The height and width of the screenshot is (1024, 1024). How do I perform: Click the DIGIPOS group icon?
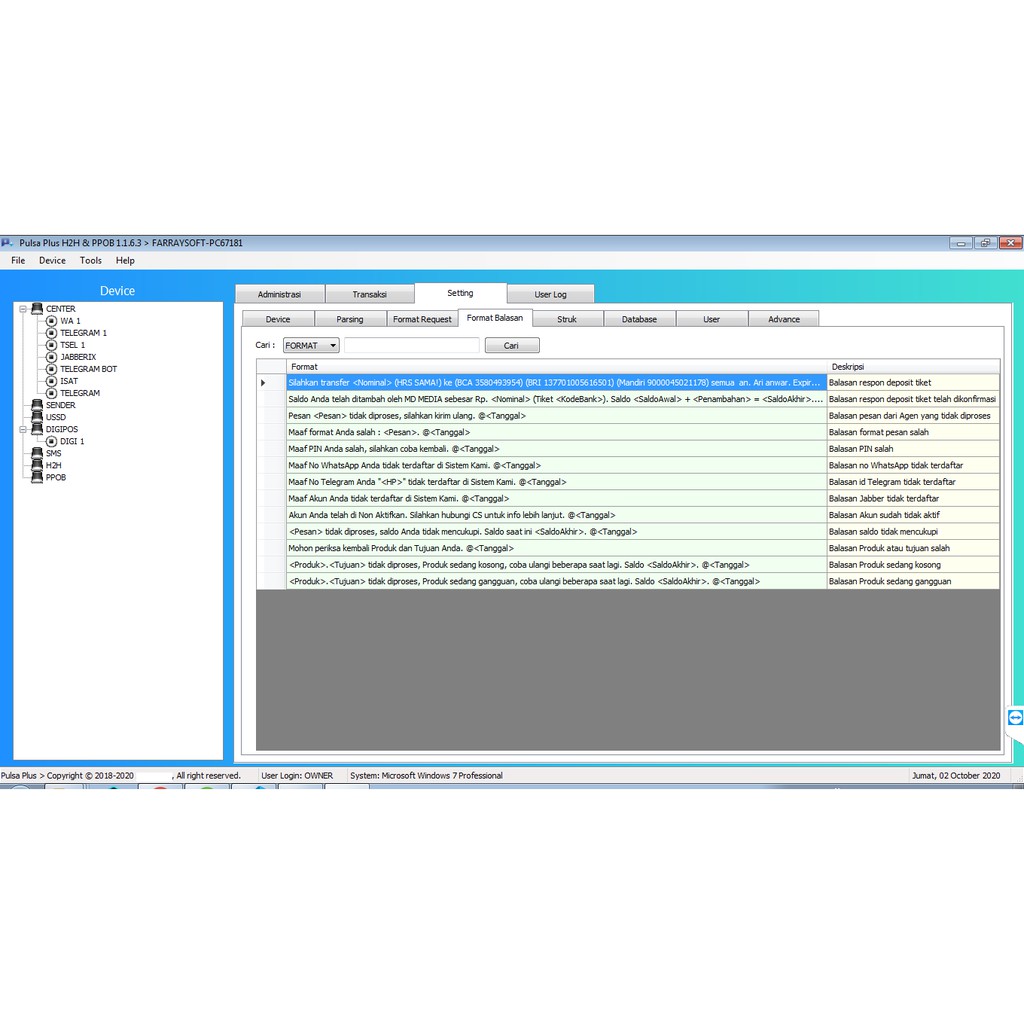(x=37, y=429)
